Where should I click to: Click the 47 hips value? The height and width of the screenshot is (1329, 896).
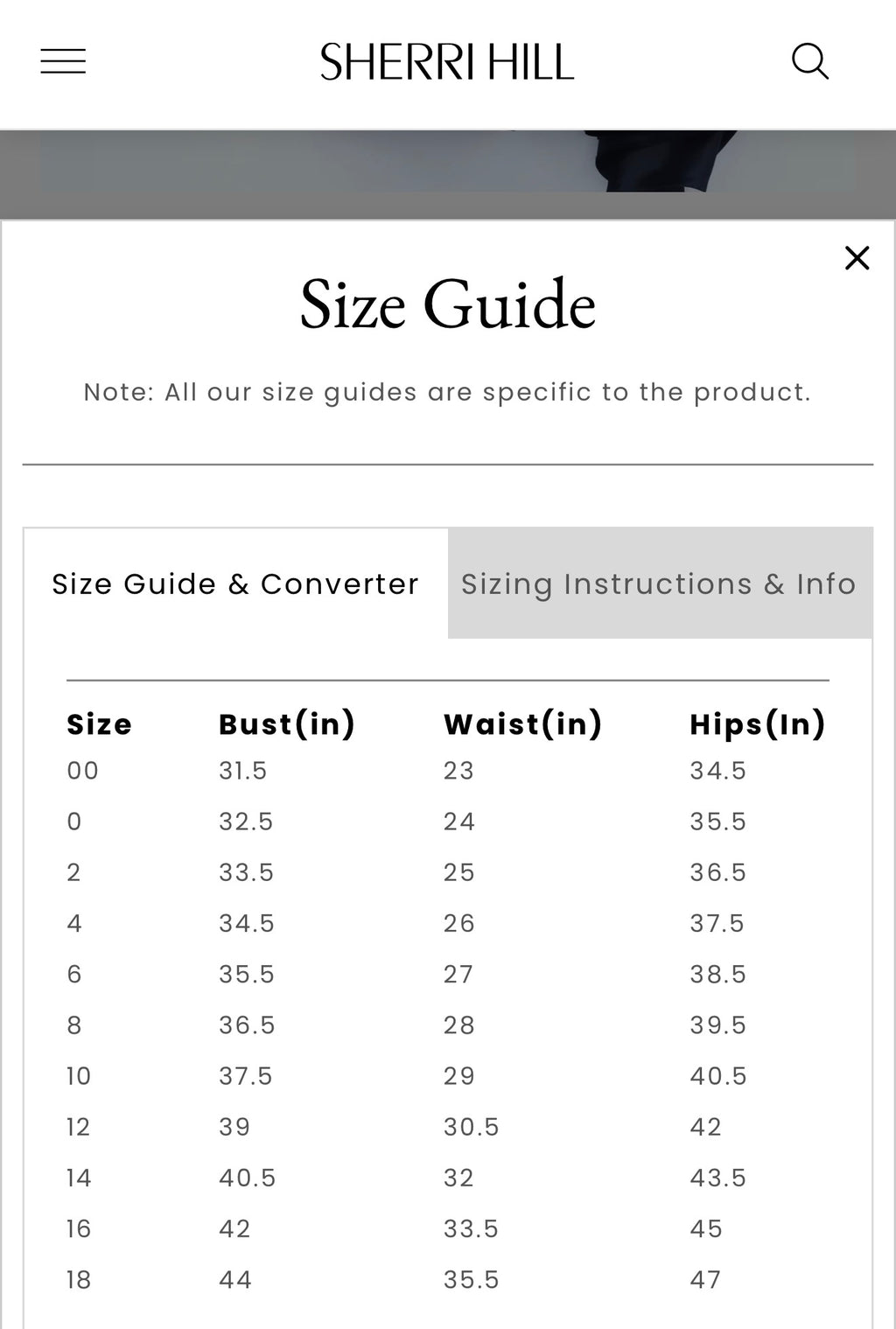[705, 1280]
